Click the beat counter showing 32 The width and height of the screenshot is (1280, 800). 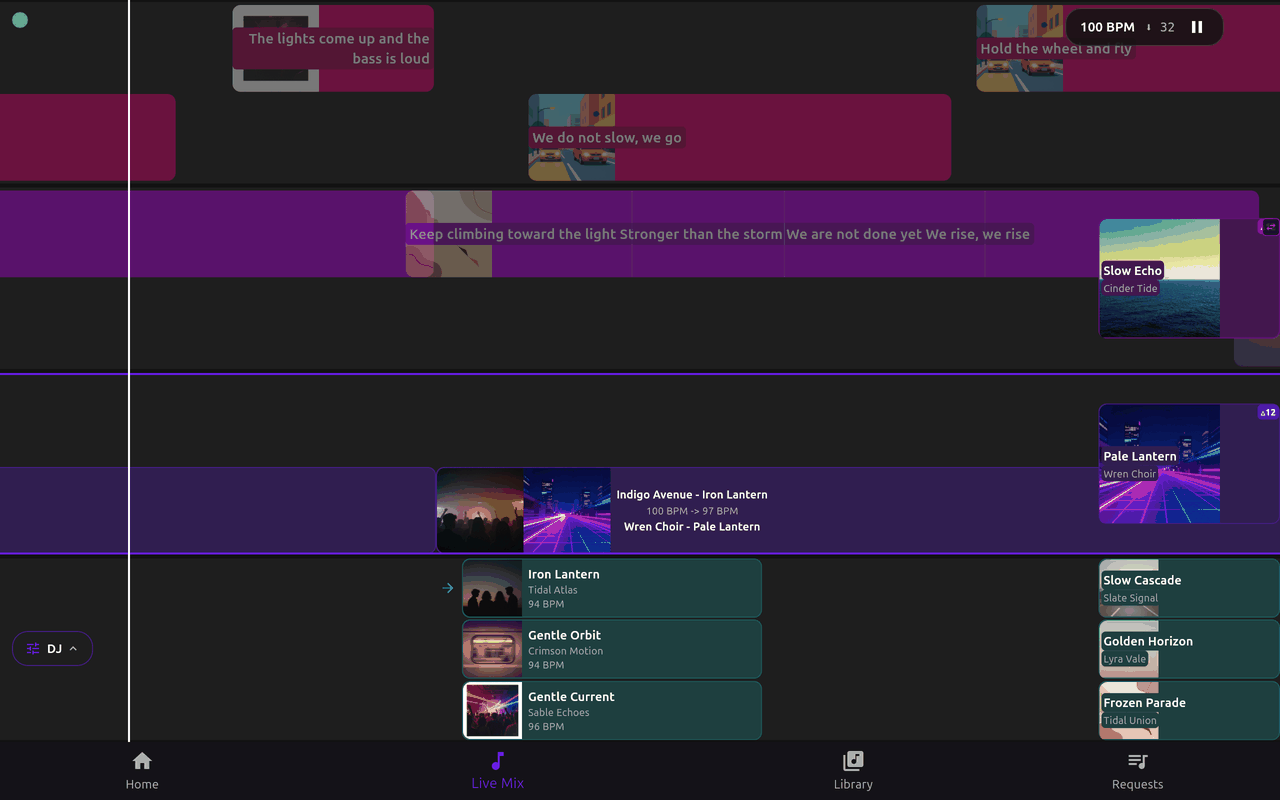(x=1167, y=27)
